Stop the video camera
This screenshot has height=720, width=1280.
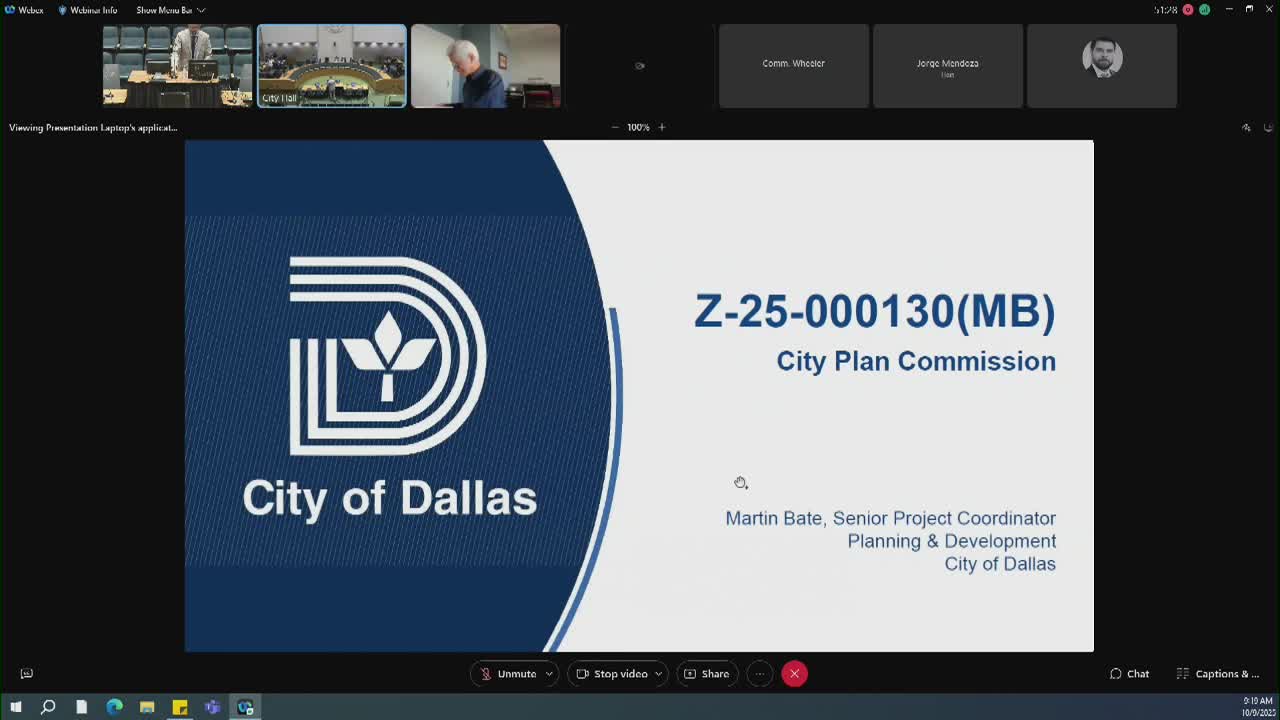coord(612,674)
